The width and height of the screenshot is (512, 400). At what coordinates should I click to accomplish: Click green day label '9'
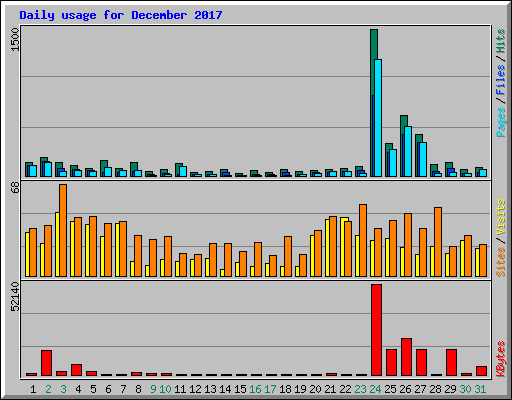click(x=153, y=389)
